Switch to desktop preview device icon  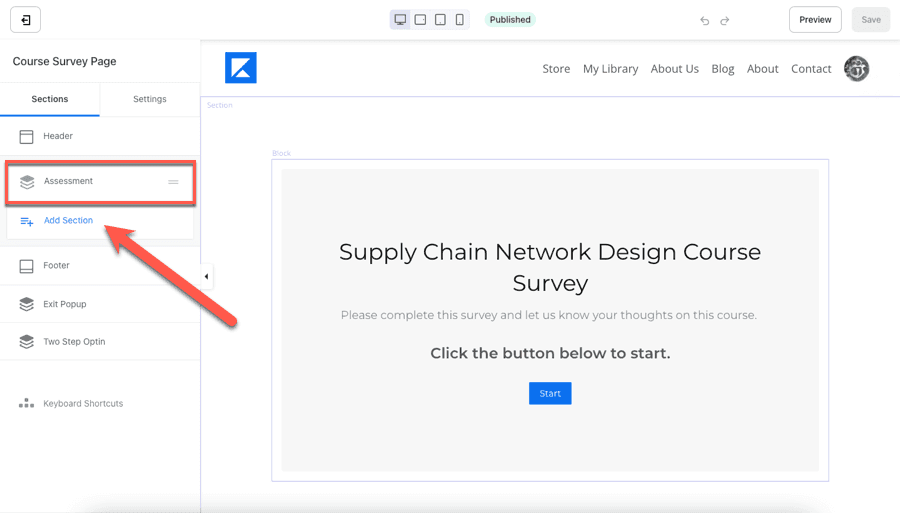click(400, 20)
